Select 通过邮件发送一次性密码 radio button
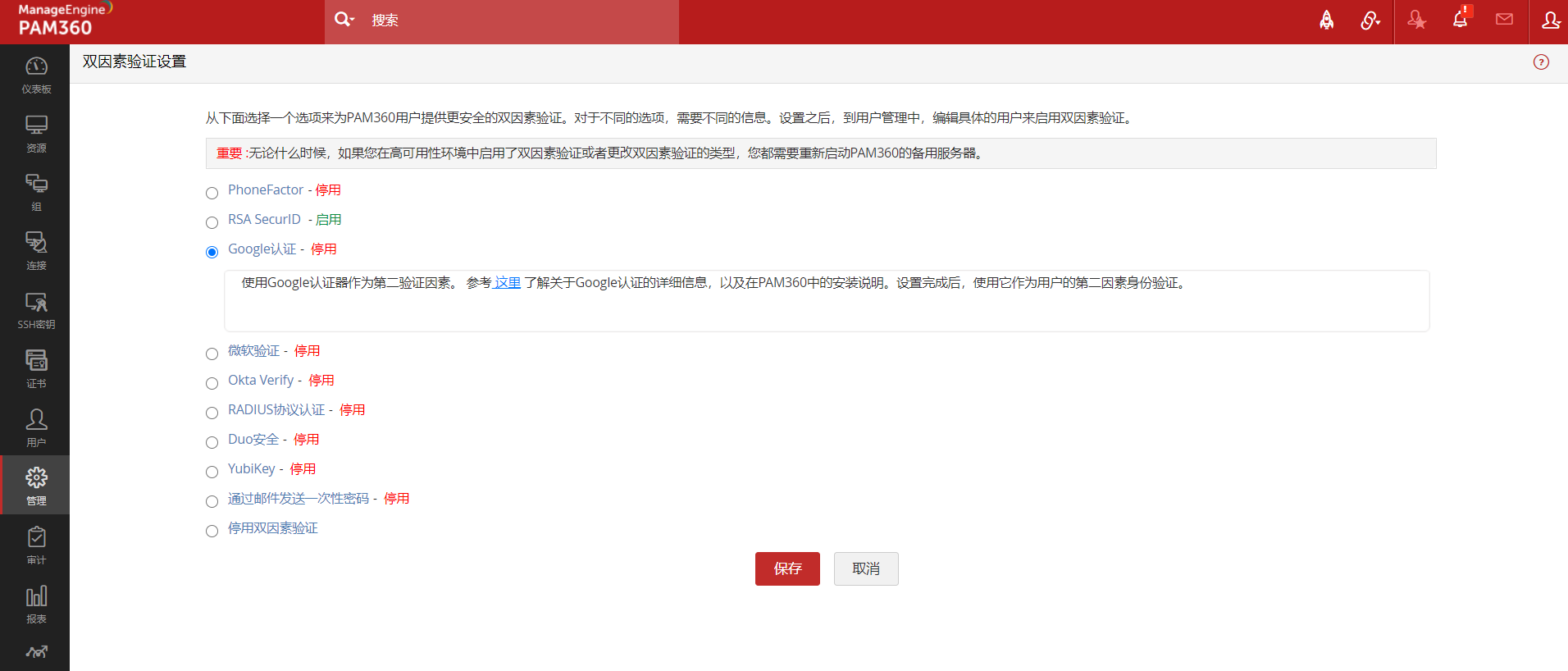The image size is (1568, 671). [x=212, y=501]
